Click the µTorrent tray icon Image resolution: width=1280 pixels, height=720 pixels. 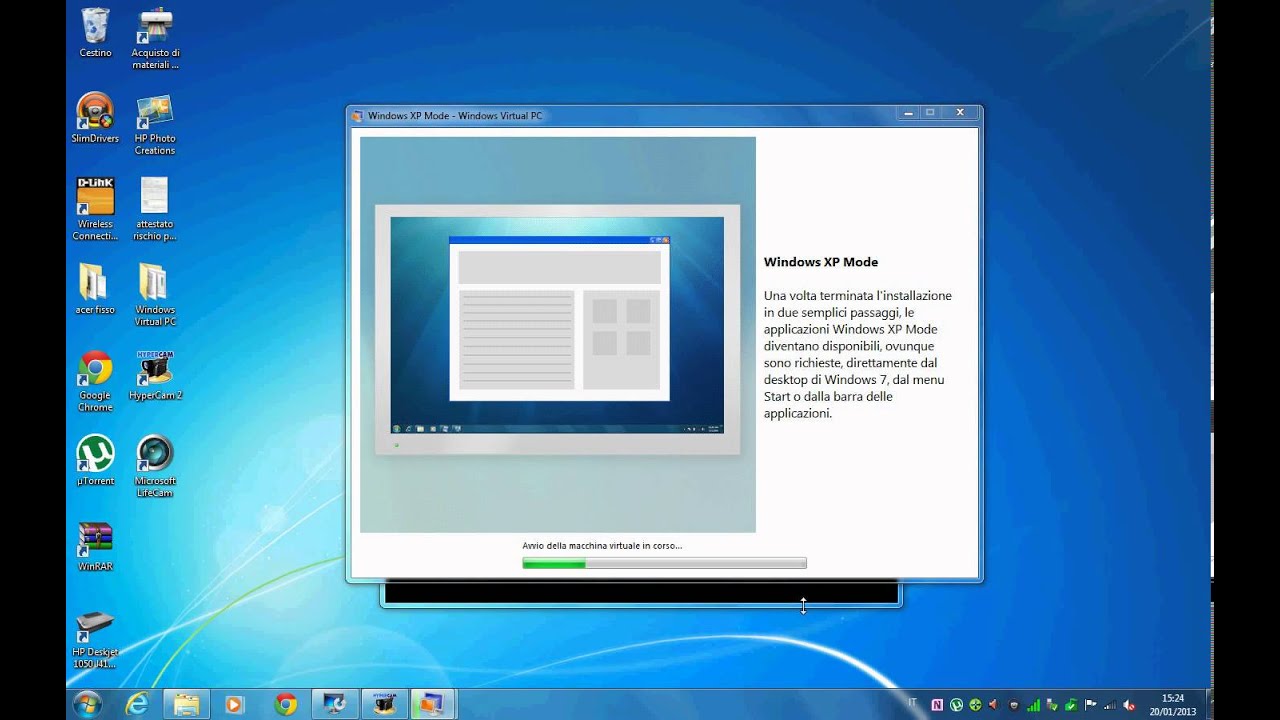[x=956, y=704]
